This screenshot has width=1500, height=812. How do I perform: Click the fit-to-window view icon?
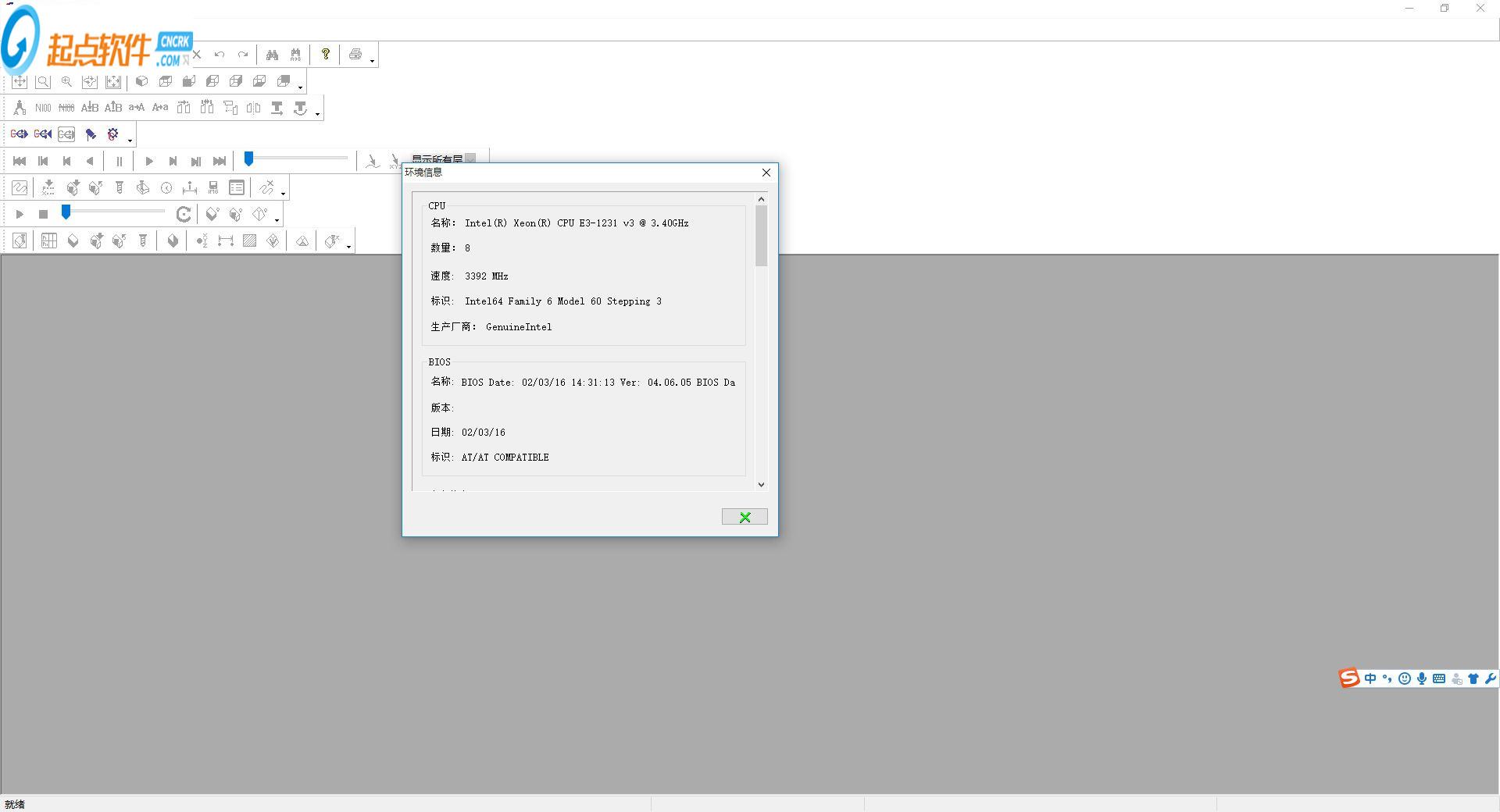pos(113,81)
